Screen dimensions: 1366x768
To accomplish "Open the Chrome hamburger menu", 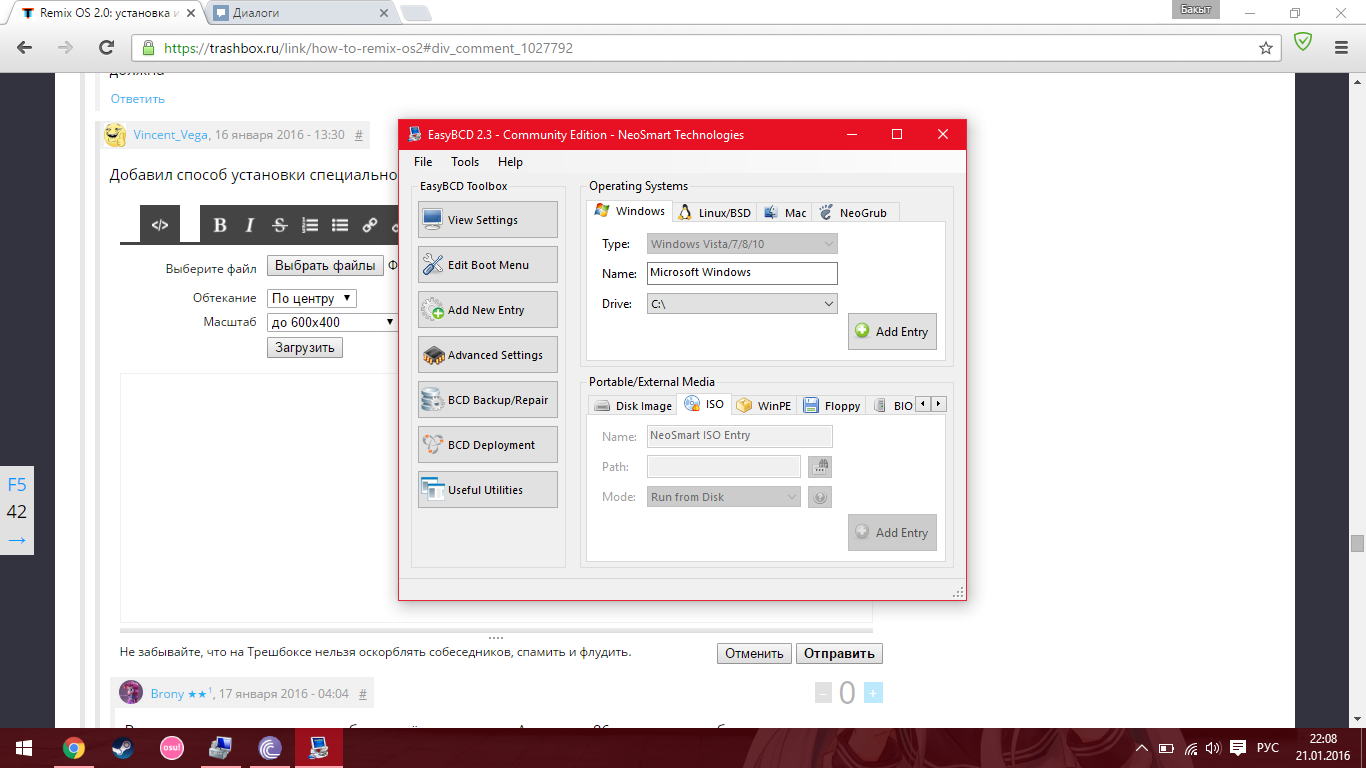I will click(1342, 48).
